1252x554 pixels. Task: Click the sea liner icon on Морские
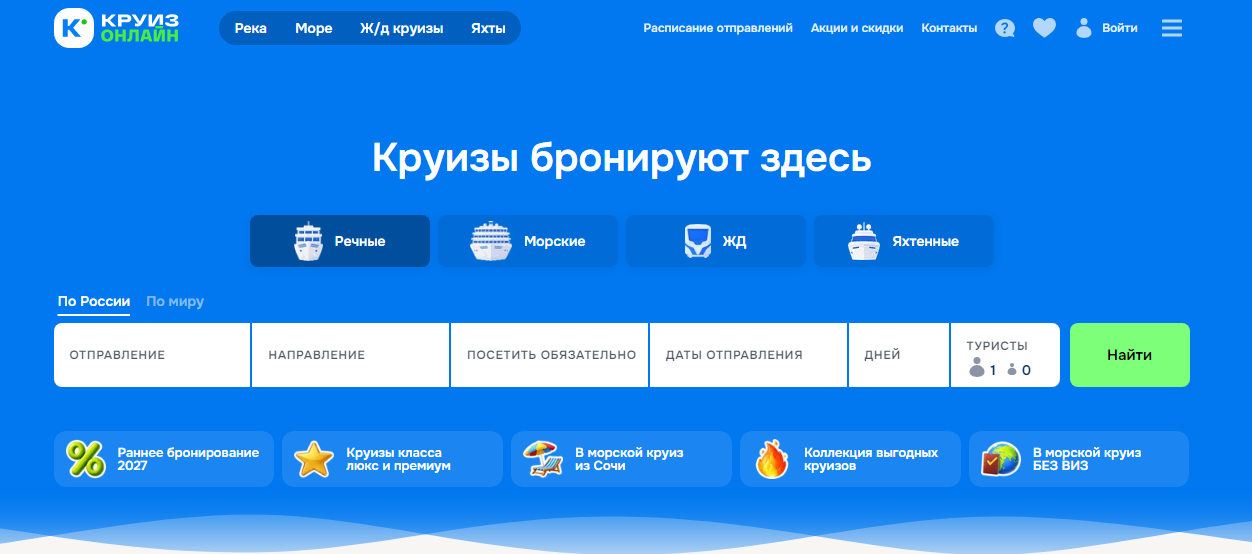(491, 241)
